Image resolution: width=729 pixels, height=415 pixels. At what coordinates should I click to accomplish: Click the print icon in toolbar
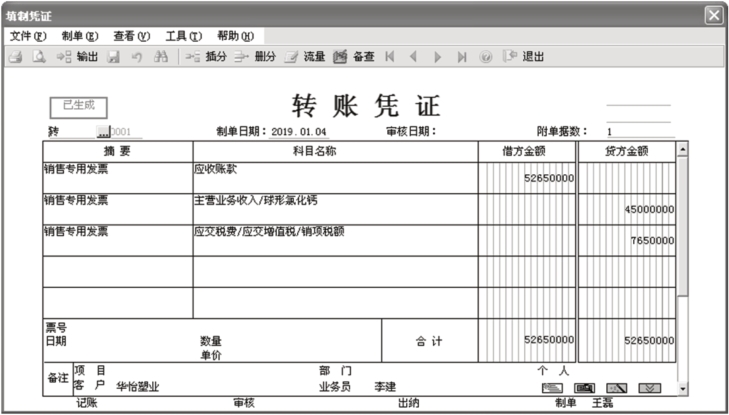(x=16, y=57)
